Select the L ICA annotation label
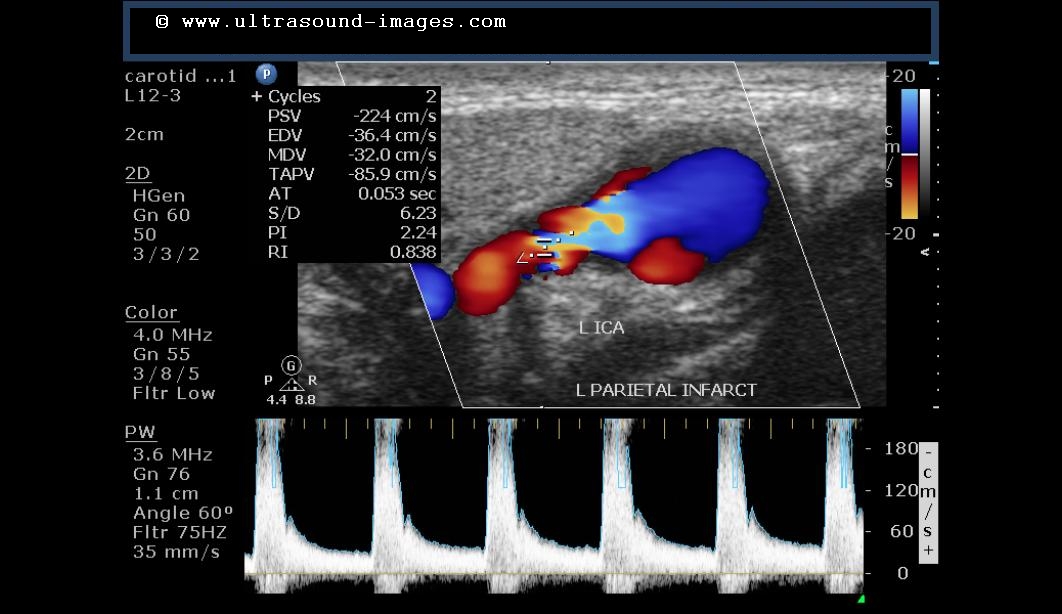 (x=601, y=327)
